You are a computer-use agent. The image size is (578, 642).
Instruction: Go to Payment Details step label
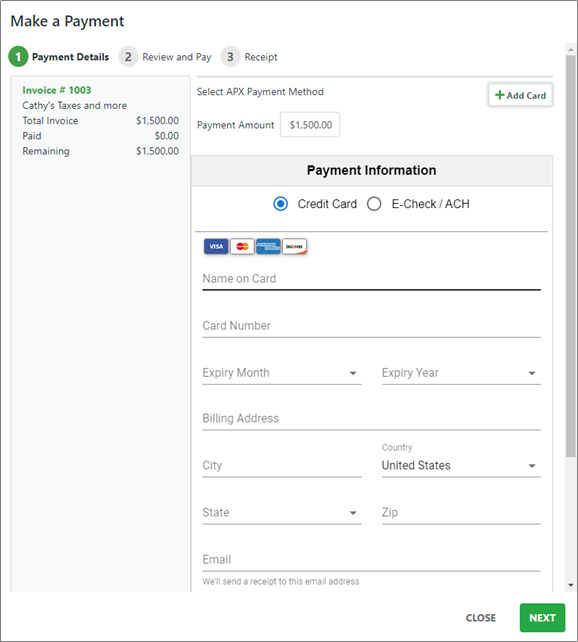tap(70, 57)
